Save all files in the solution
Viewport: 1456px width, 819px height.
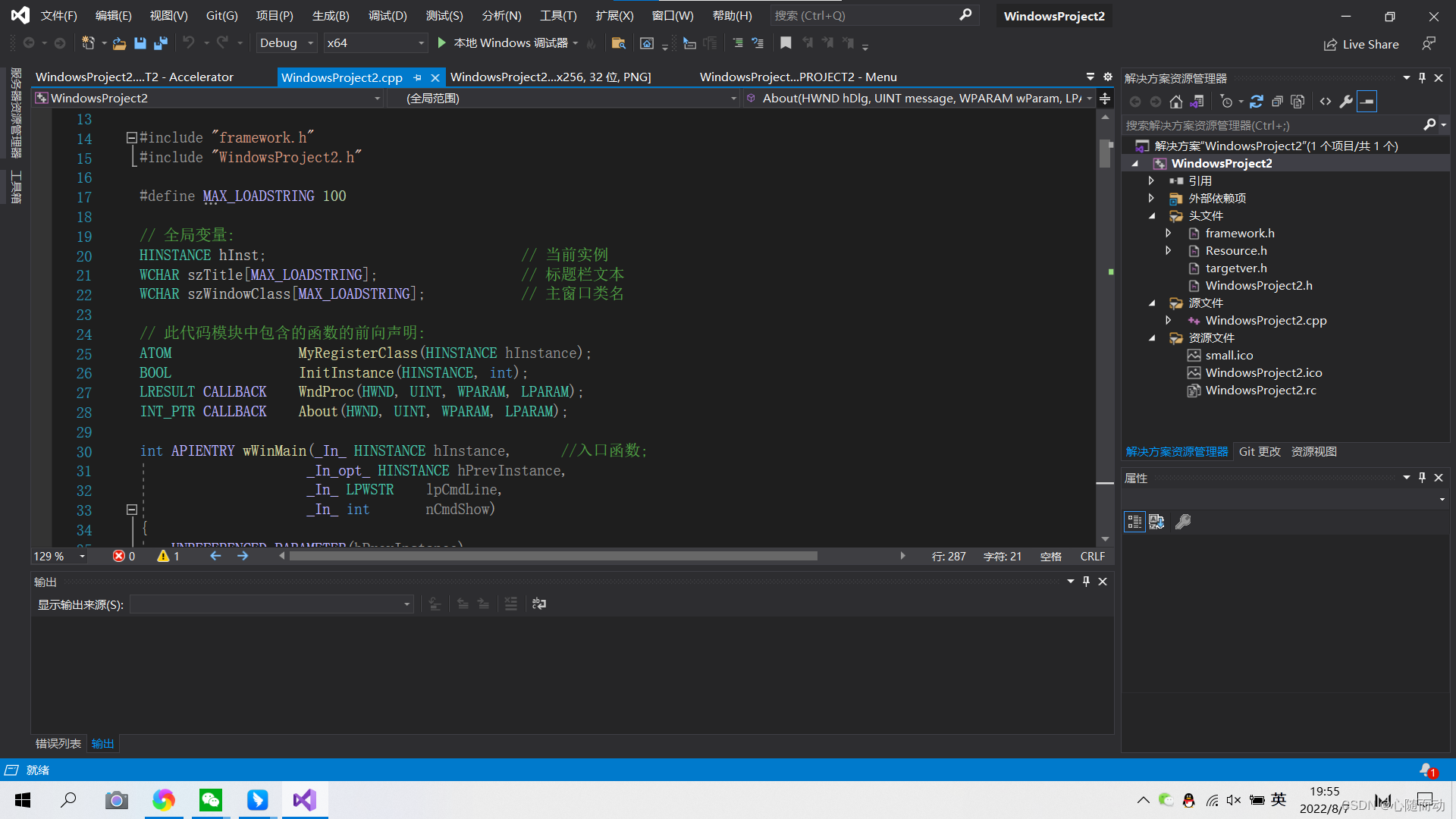pyautogui.click(x=160, y=43)
